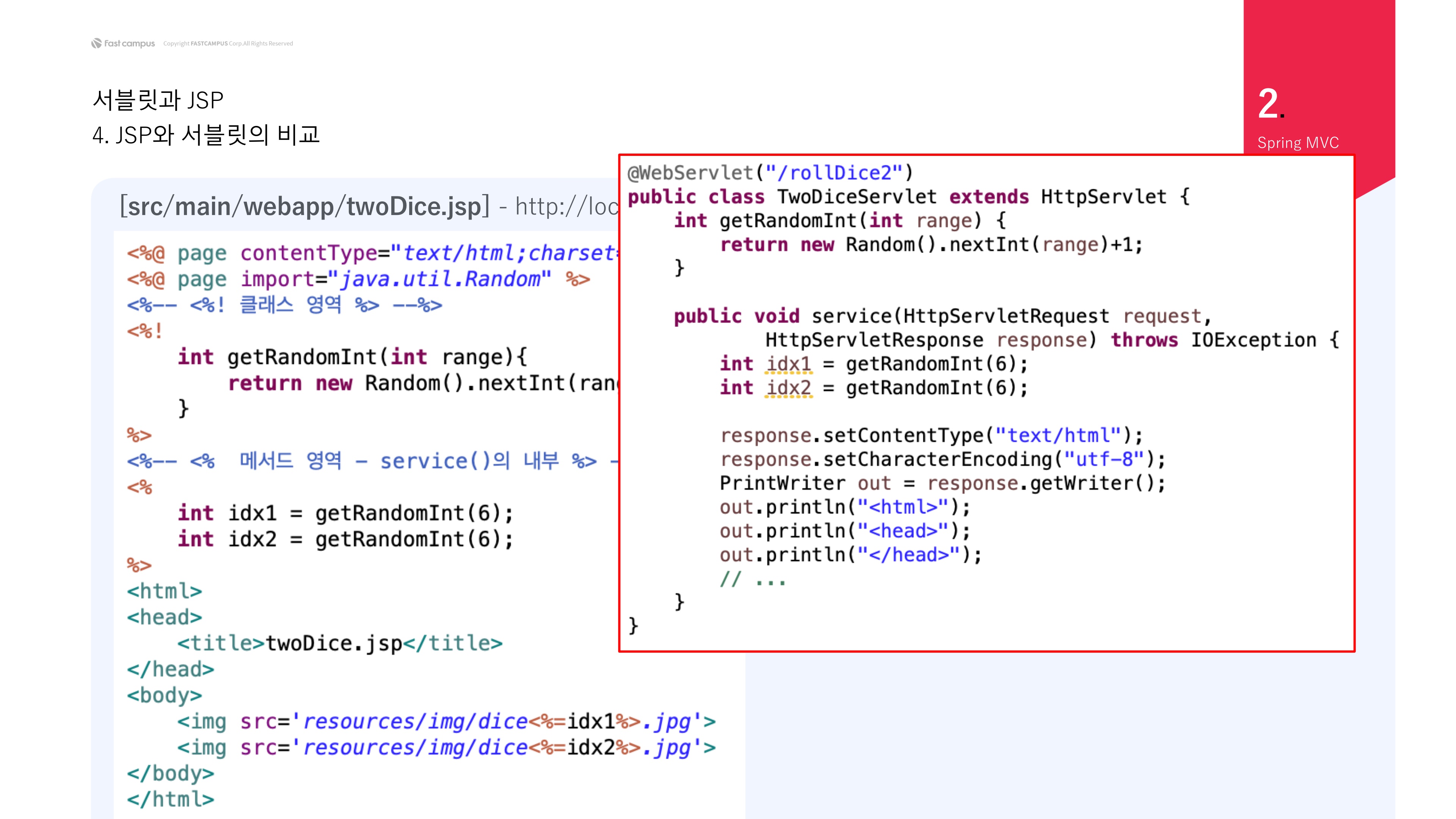
Task: Click the Fast campus logo
Action: pyautogui.click(x=122, y=44)
